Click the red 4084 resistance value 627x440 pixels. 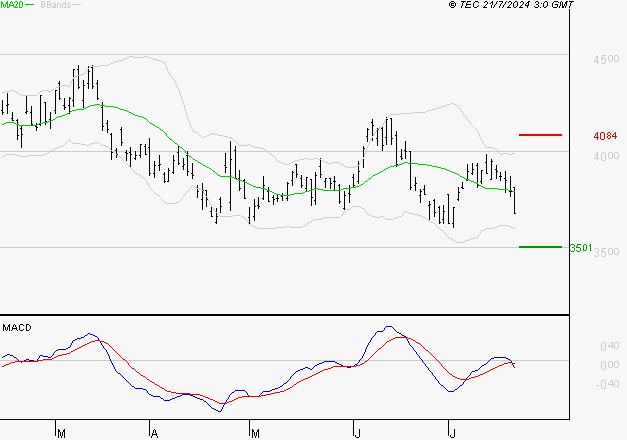[x=605, y=136]
